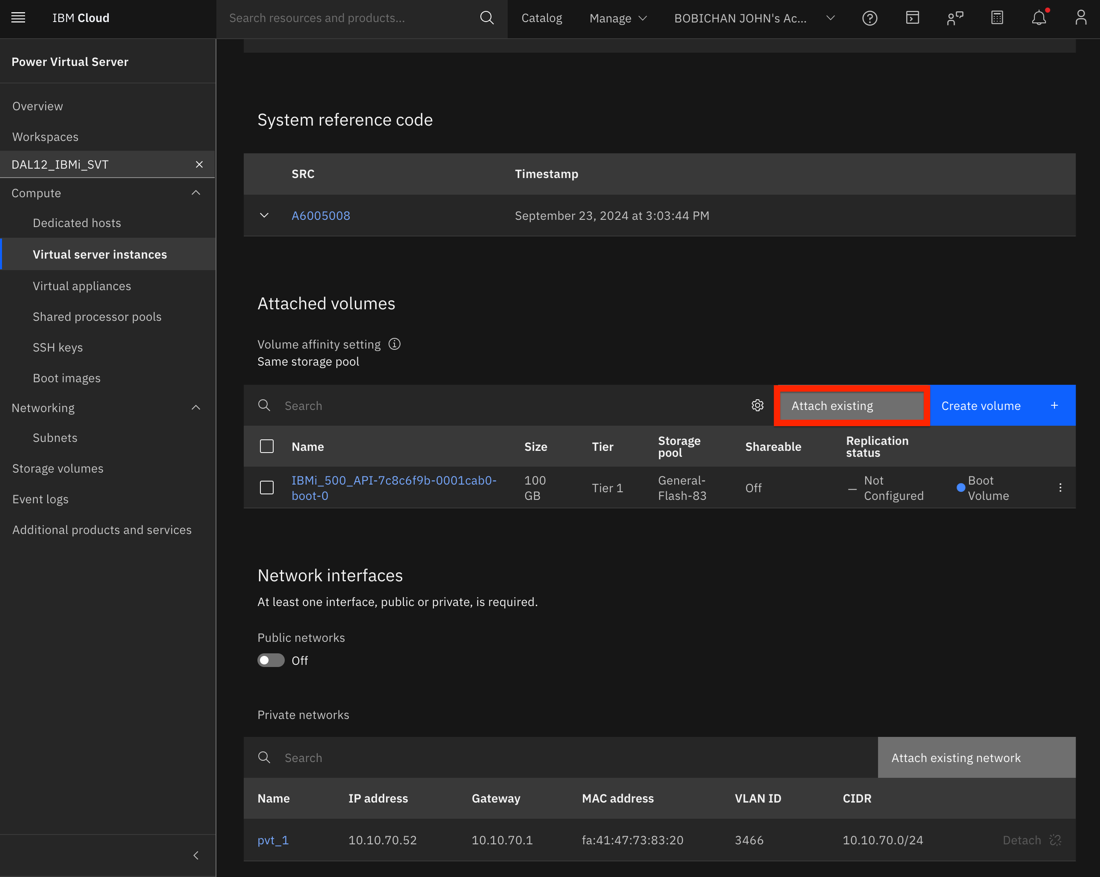The width and height of the screenshot is (1100, 877).
Task: Open the Help menu via question mark icon
Action: pyautogui.click(x=869, y=17)
